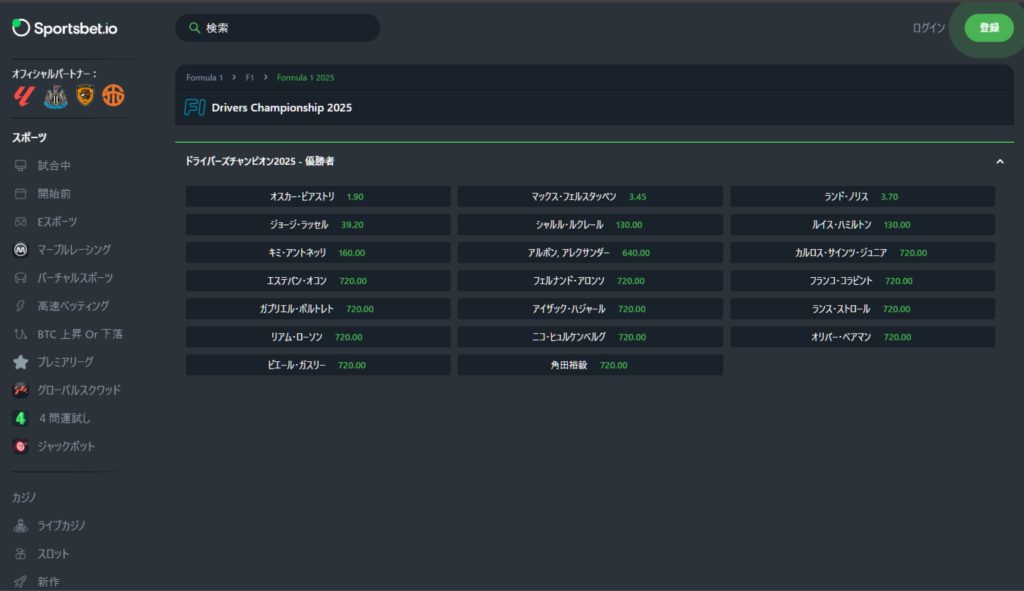This screenshot has width=1024, height=591.
Task: Click the Sportsbet.io logo
Action: [65, 28]
